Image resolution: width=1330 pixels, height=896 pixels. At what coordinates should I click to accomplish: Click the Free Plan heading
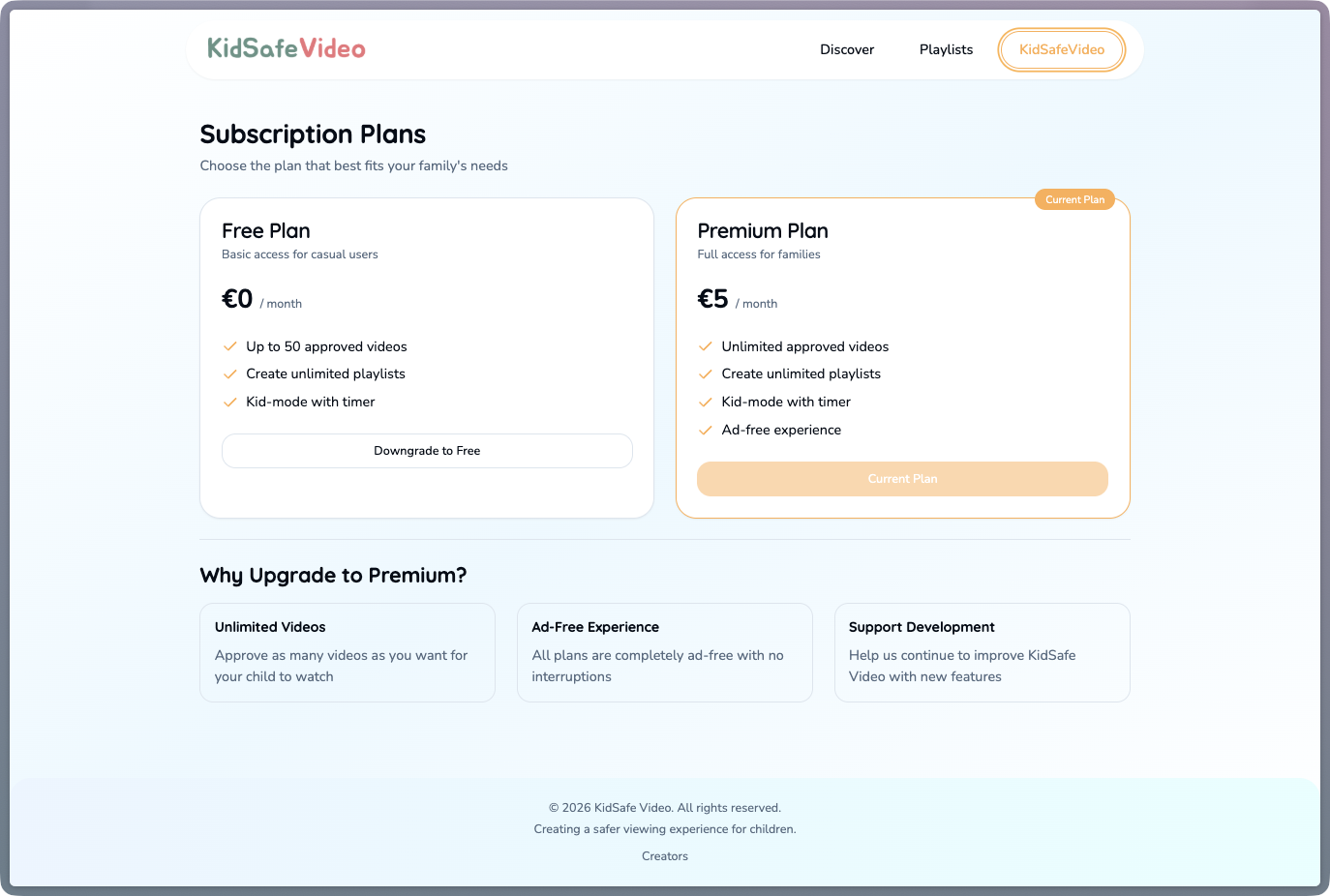(266, 231)
